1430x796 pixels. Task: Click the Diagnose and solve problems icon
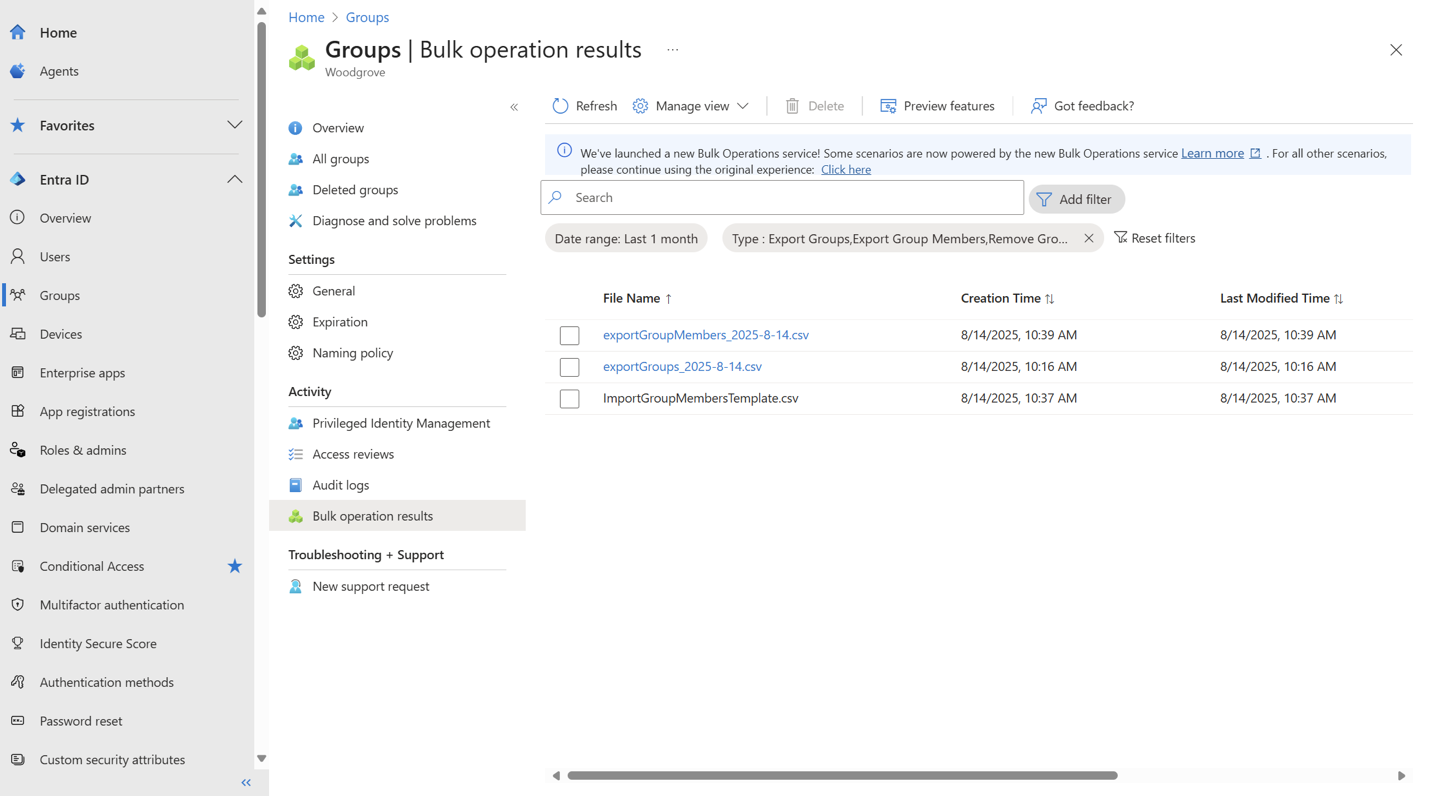coord(296,221)
